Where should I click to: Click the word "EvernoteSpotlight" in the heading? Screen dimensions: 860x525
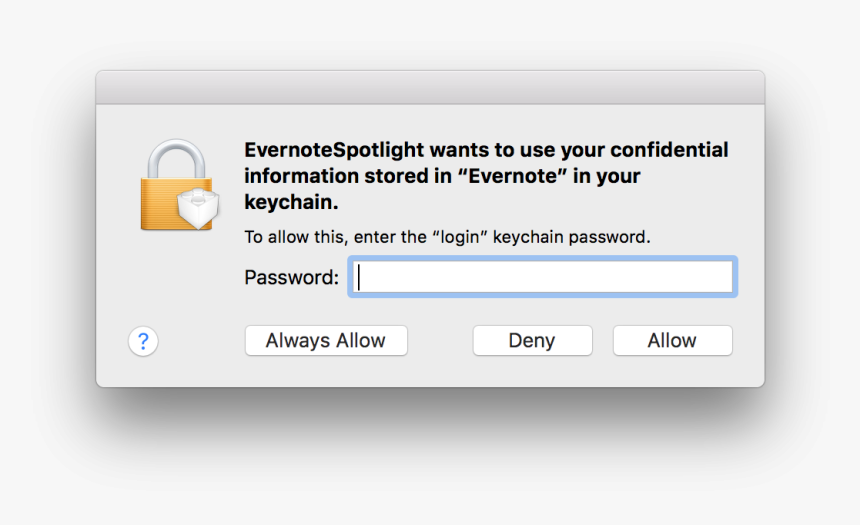[x=334, y=151]
